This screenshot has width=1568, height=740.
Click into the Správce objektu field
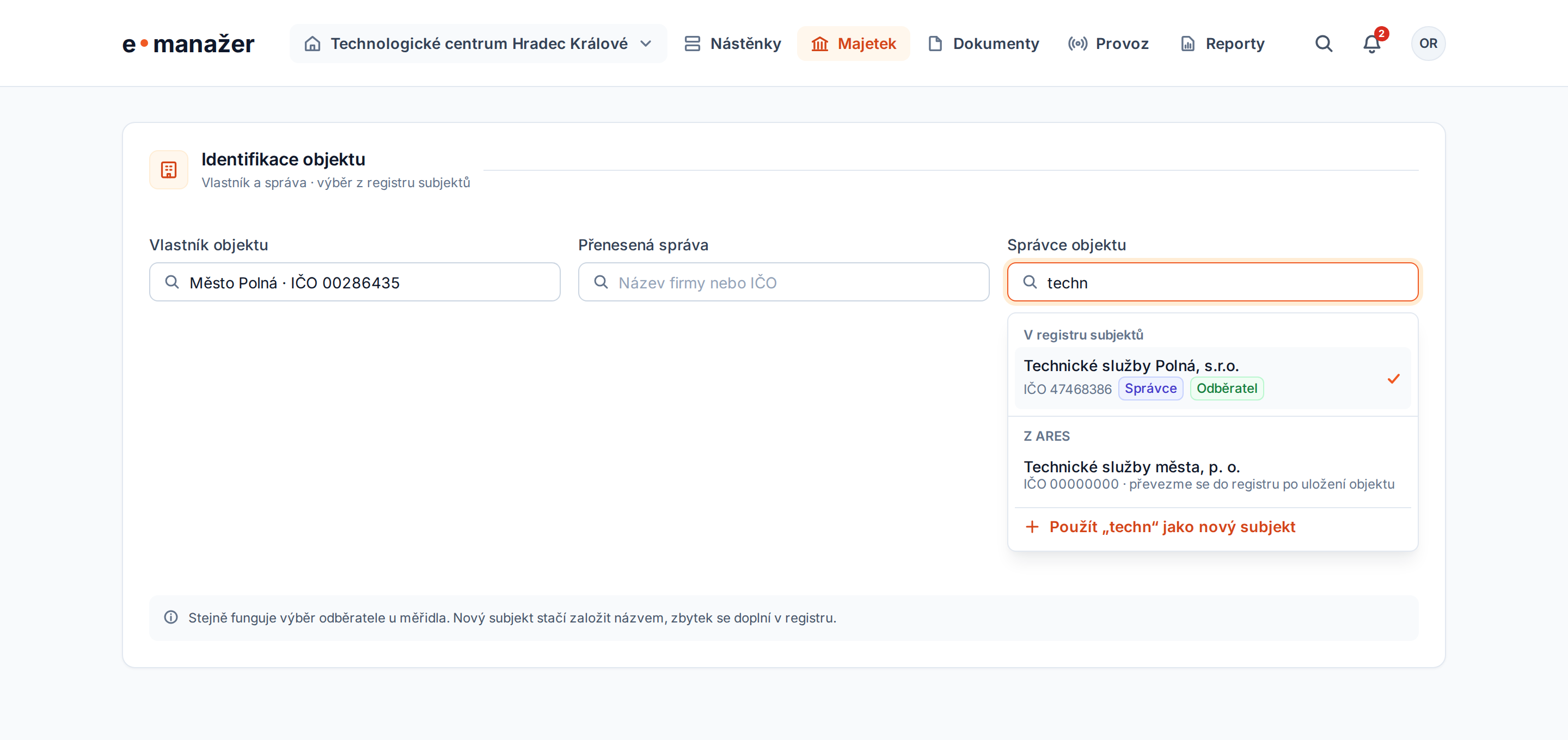tap(1212, 282)
